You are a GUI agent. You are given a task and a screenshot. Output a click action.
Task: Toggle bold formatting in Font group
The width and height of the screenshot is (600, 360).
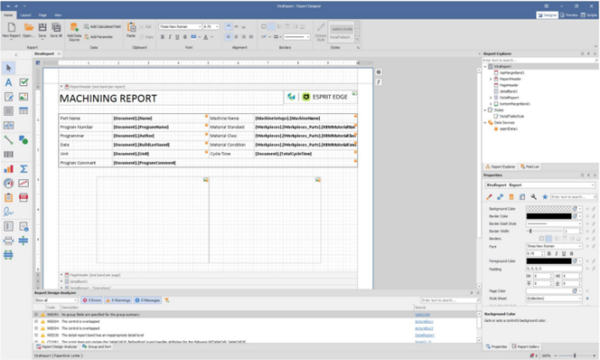163,37
